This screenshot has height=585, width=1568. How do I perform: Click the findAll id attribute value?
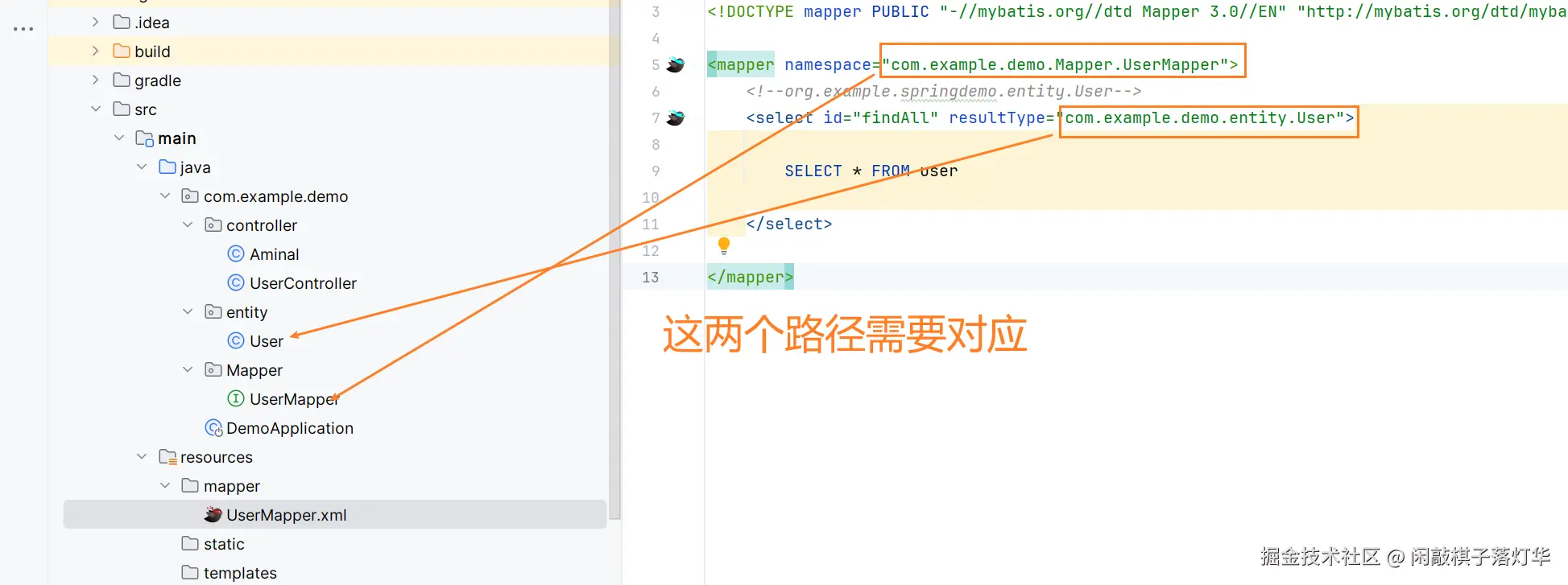(896, 117)
